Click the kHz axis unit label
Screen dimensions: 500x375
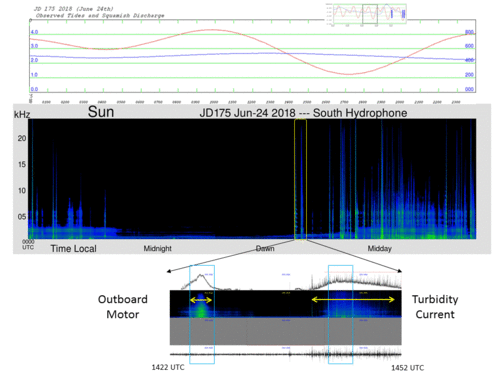click(22, 114)
